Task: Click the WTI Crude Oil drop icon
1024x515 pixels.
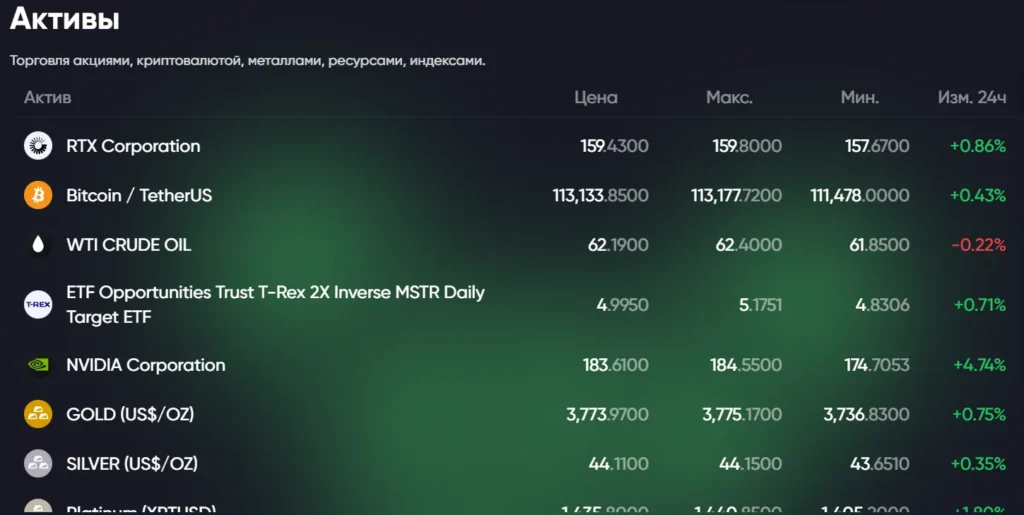Action: pos(38,244)
